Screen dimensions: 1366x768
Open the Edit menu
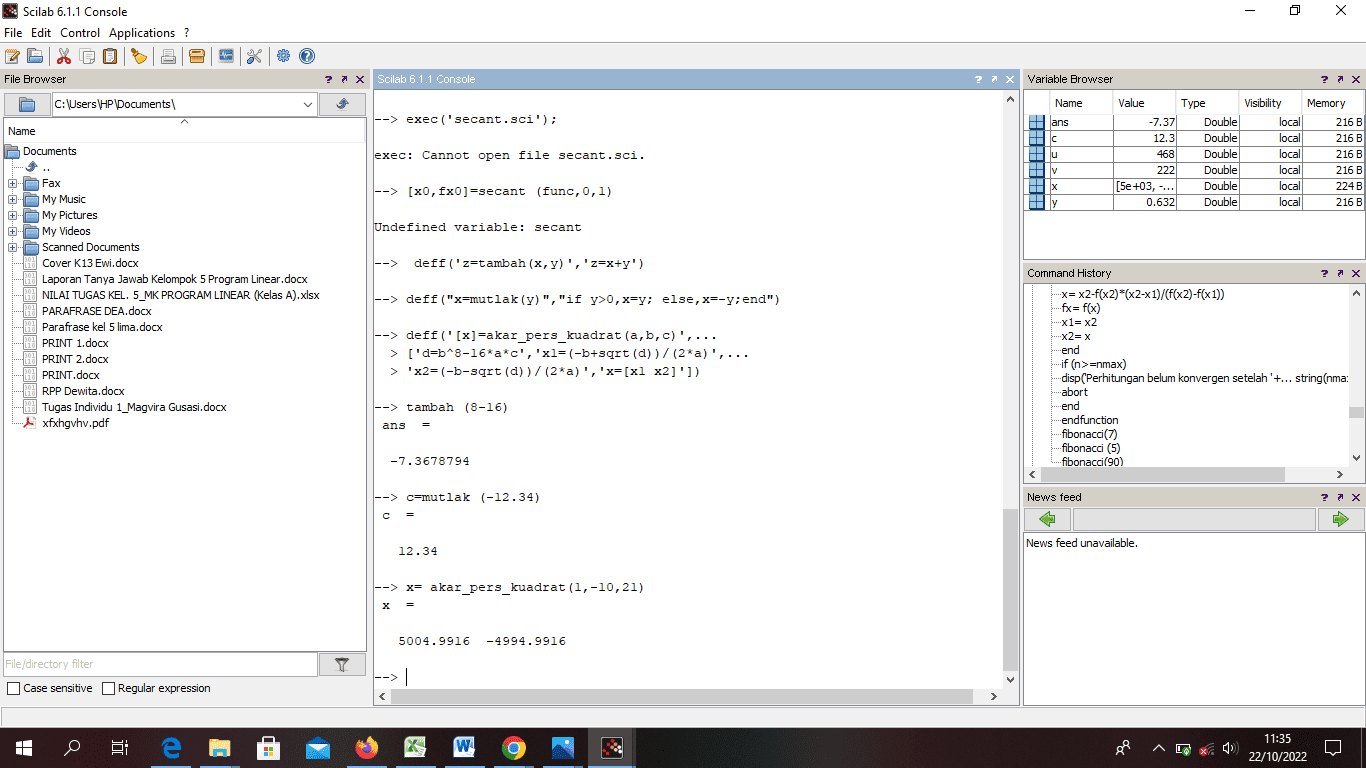[41, 33]
